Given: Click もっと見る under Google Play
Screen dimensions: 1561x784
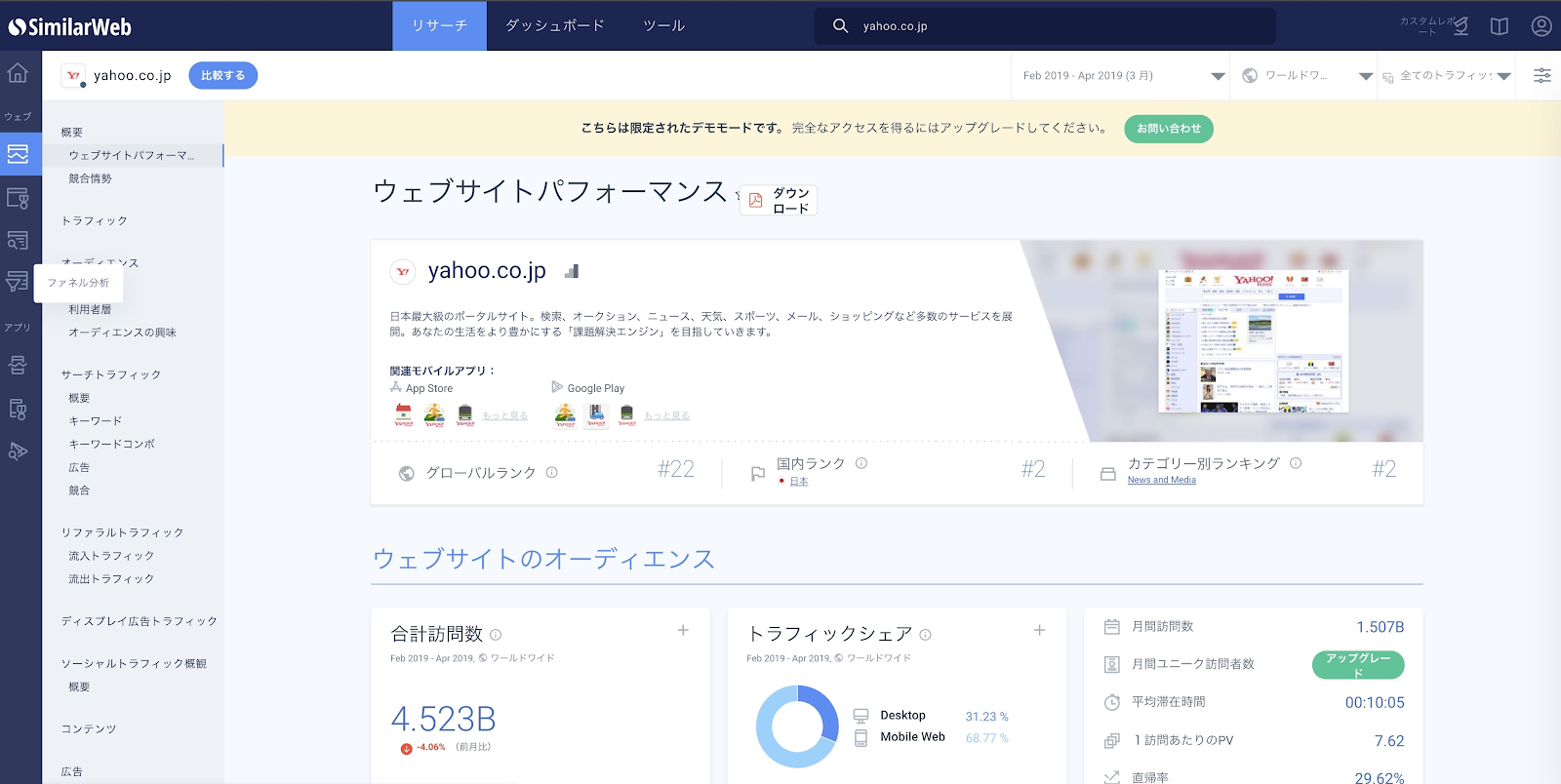Looking at the screenshot, I should point(666,415).
